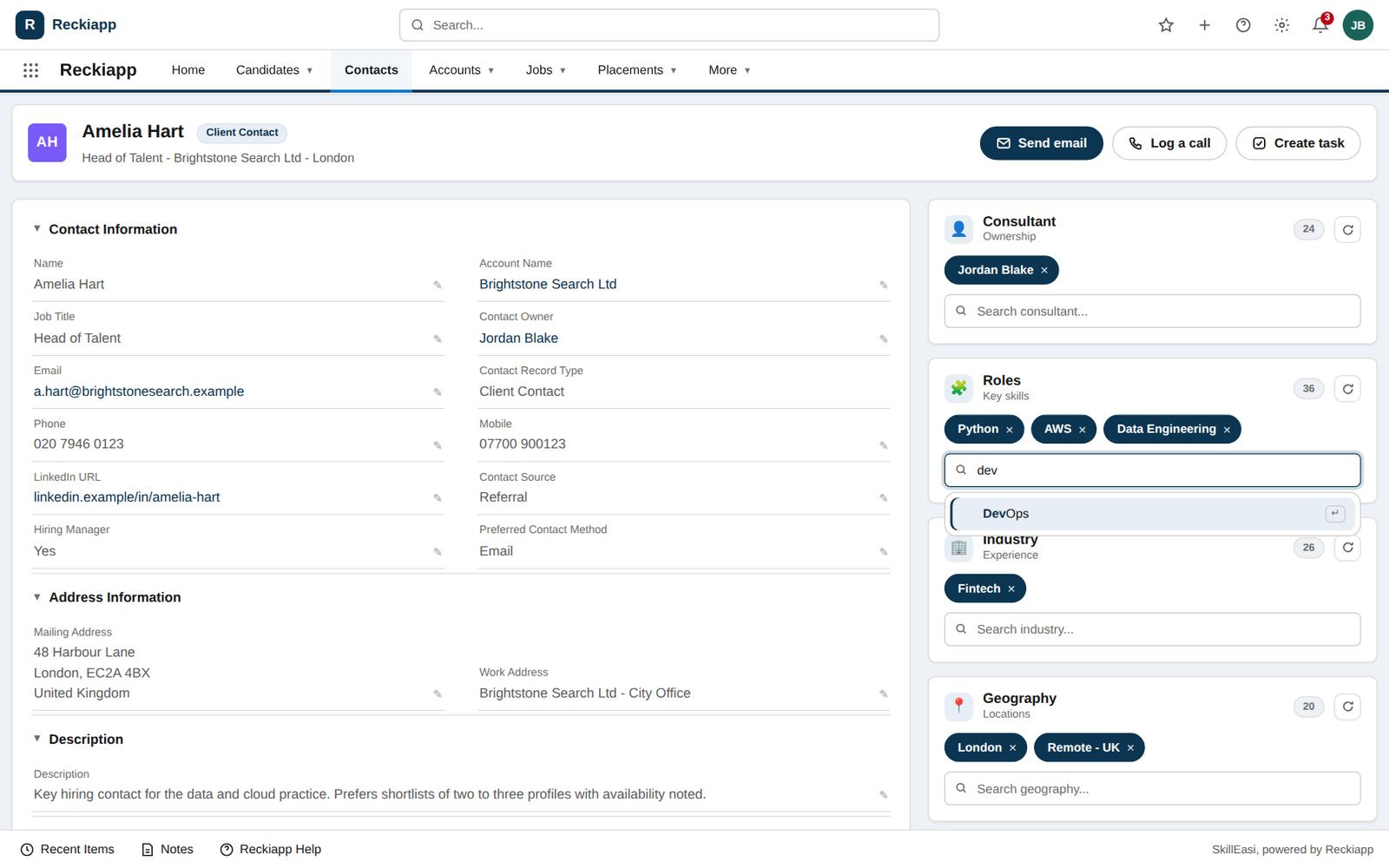Image resolution: width=1389 pixels, height=868 pixels.
Task: Collapse the Address Information section
Action: pyautogui.click(x=37, y=597)
